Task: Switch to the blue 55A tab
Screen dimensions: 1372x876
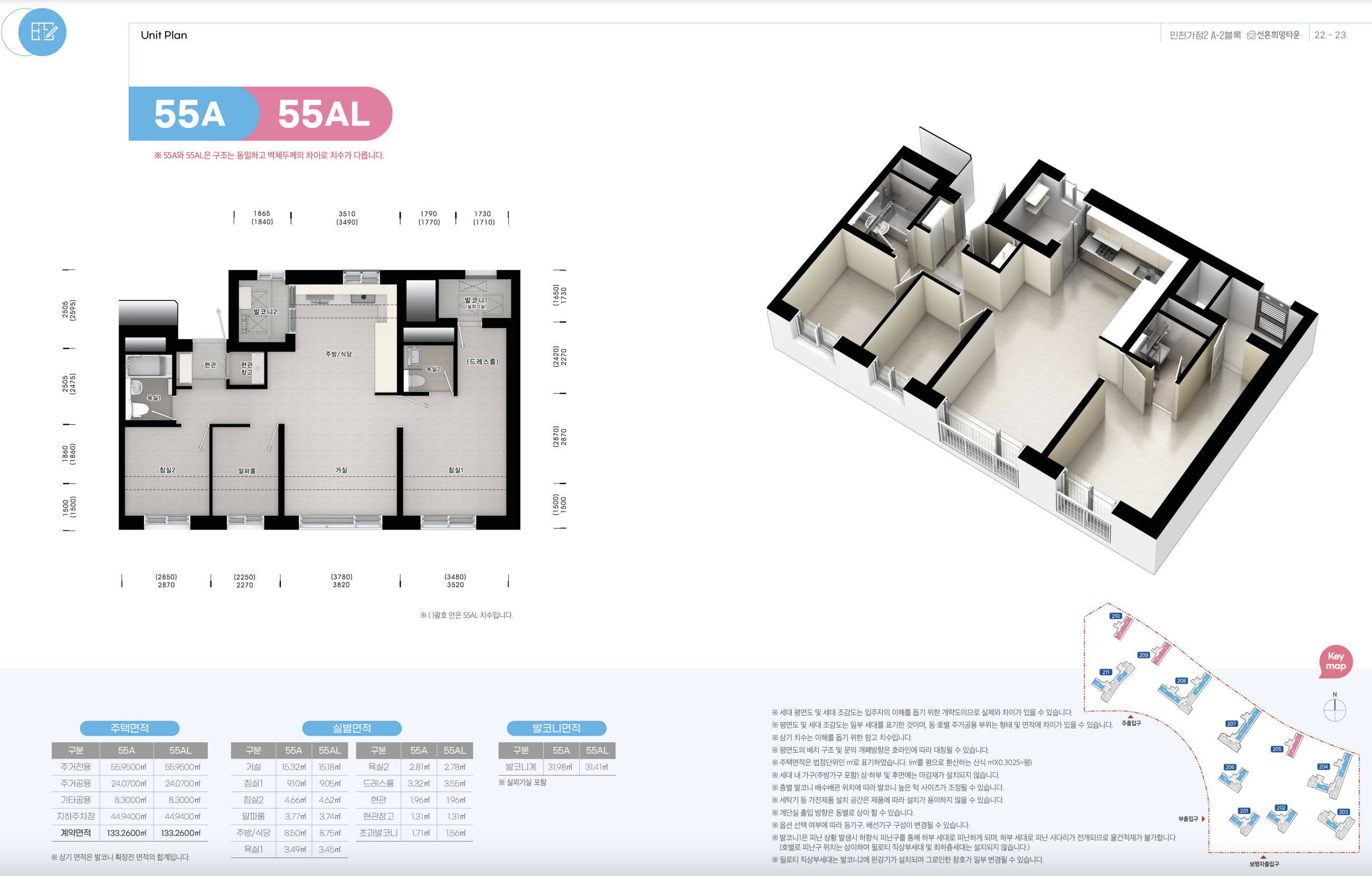Action: click(x=190, y=114)
